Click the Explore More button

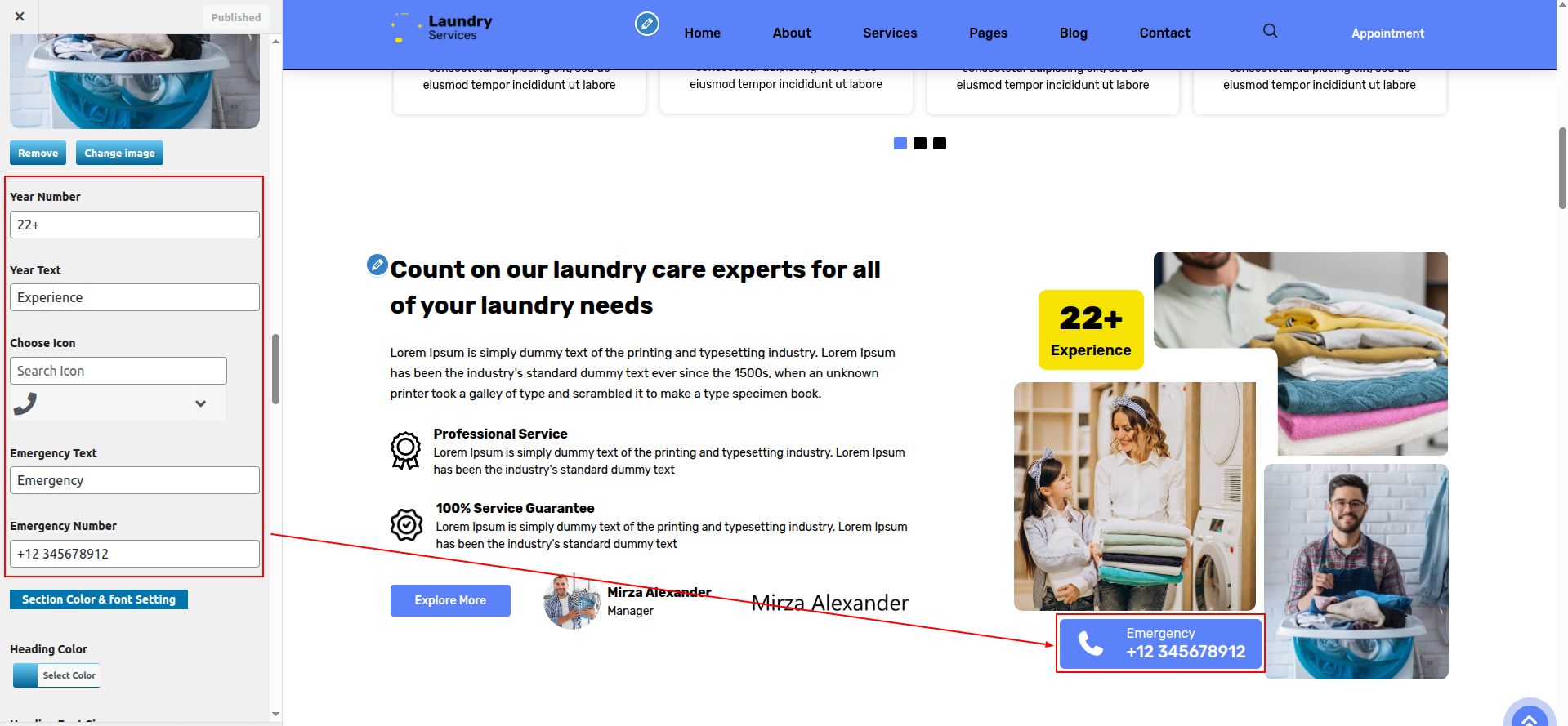[x=450, y=600]
